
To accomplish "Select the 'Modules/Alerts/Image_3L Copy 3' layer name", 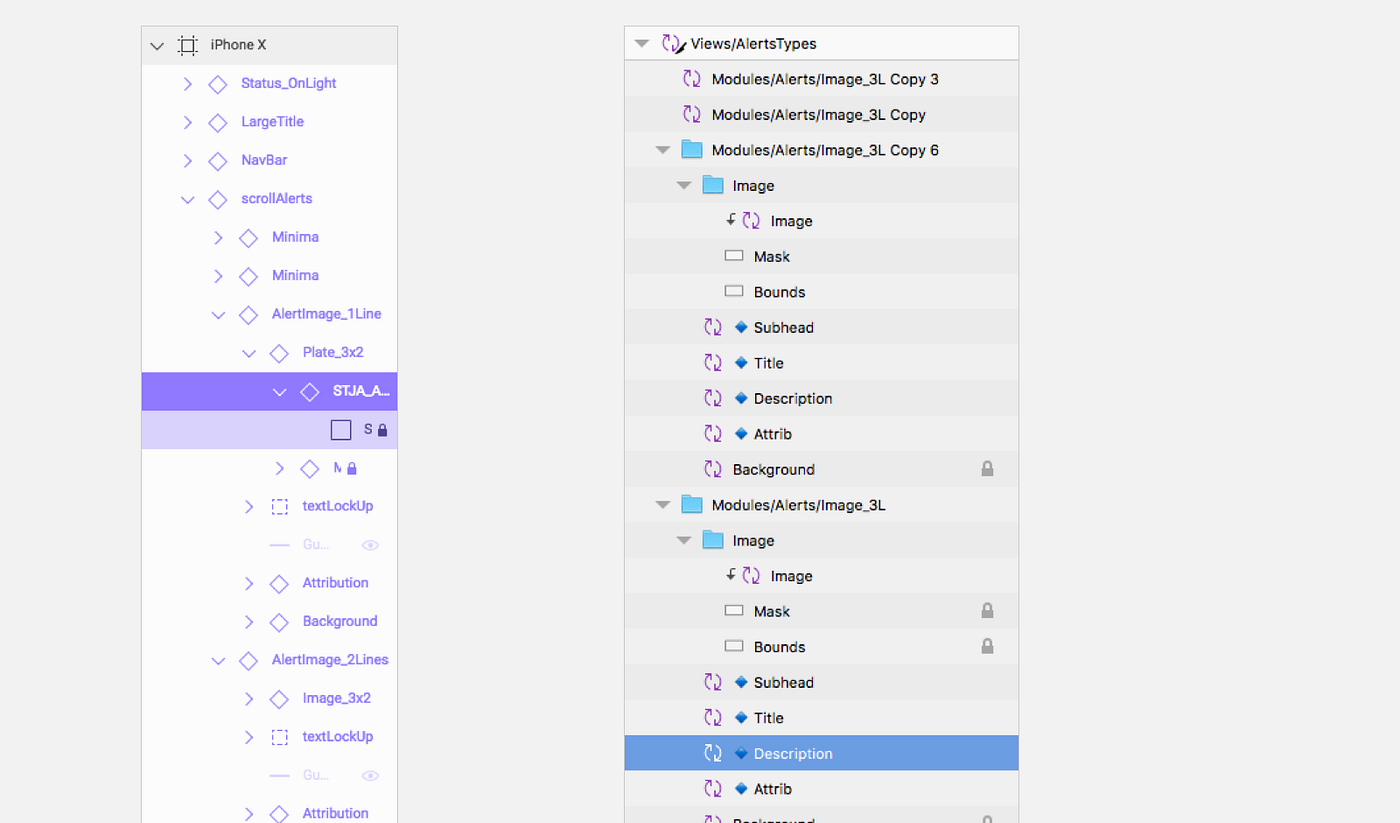I will point(825,79).
